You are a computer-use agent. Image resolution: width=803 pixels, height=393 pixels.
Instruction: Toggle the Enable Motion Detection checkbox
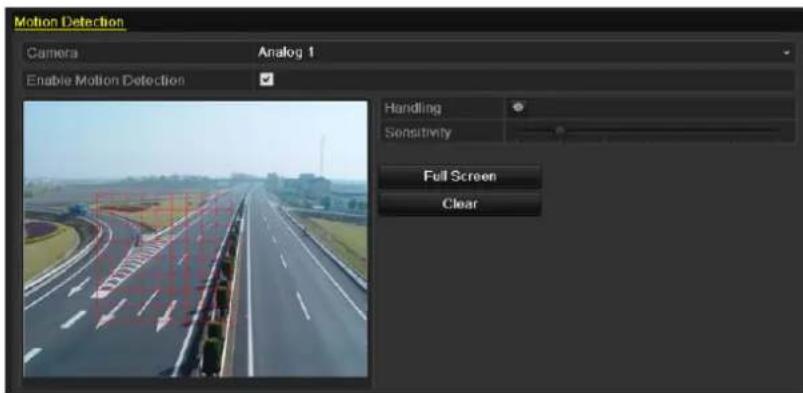tap(267, 79)
